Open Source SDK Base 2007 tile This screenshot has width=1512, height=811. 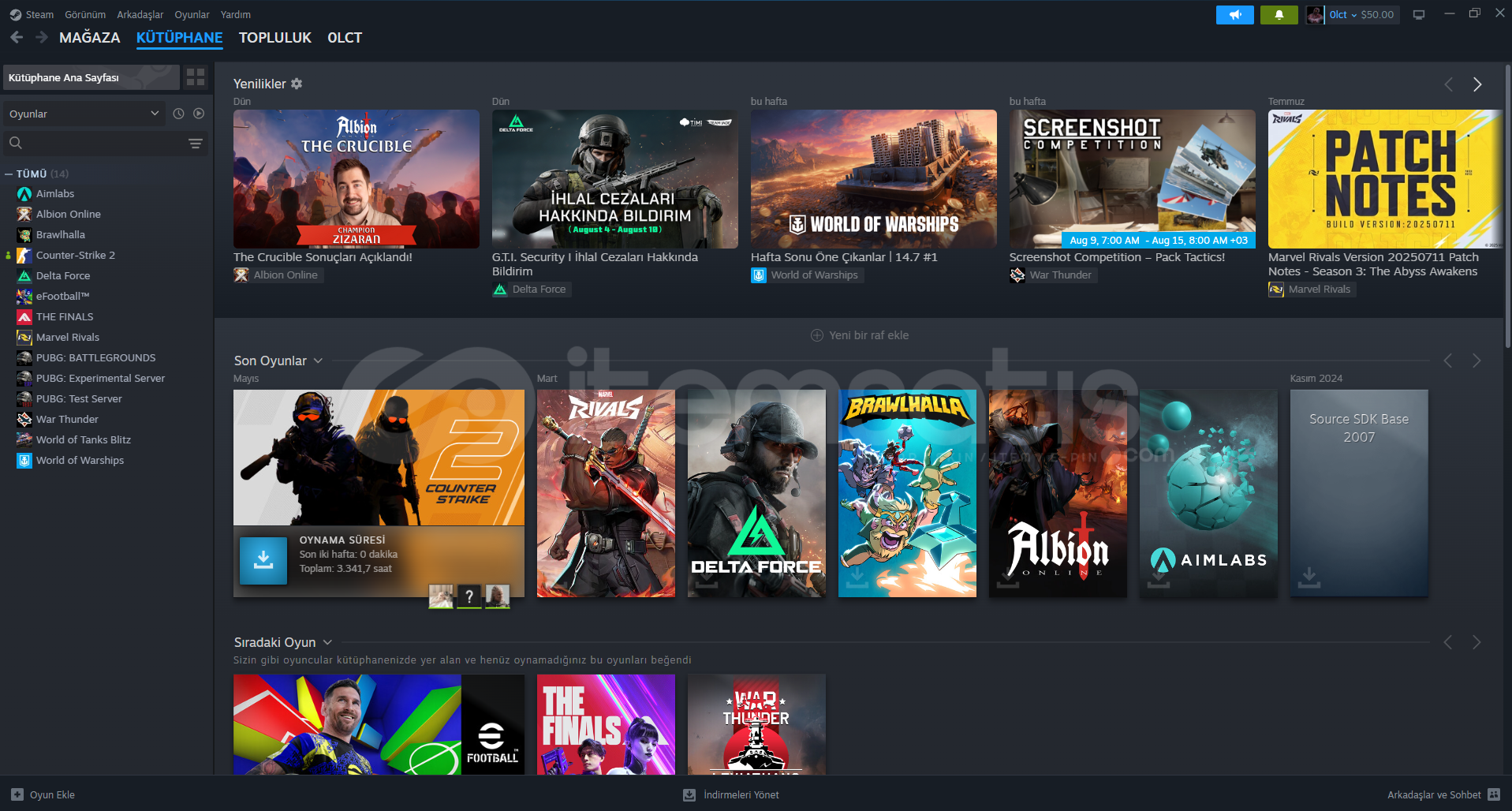pyautogui.click(x=1359, y=493)
